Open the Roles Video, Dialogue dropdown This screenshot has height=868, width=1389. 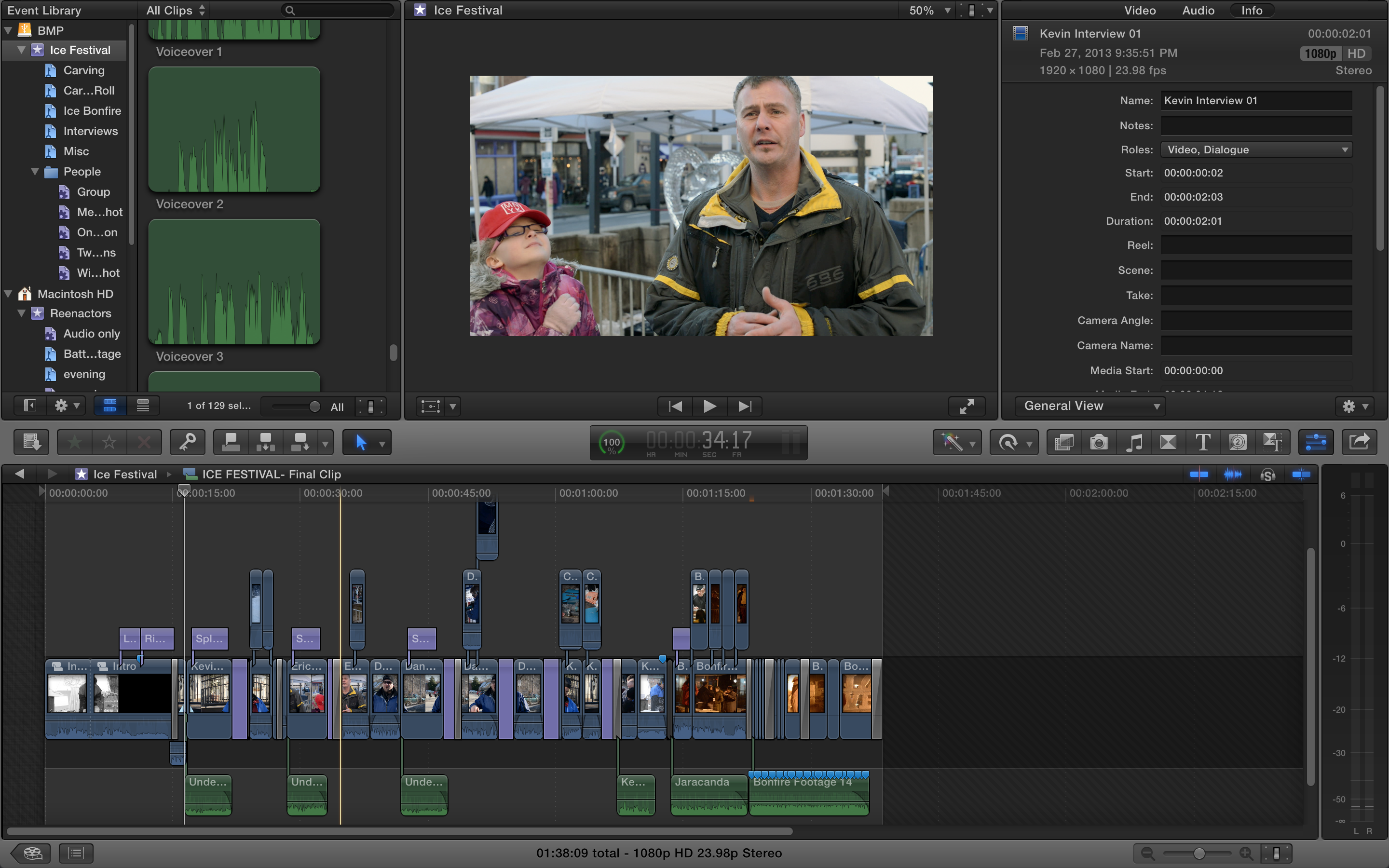pyautogui.click(x=1256, y=149)
